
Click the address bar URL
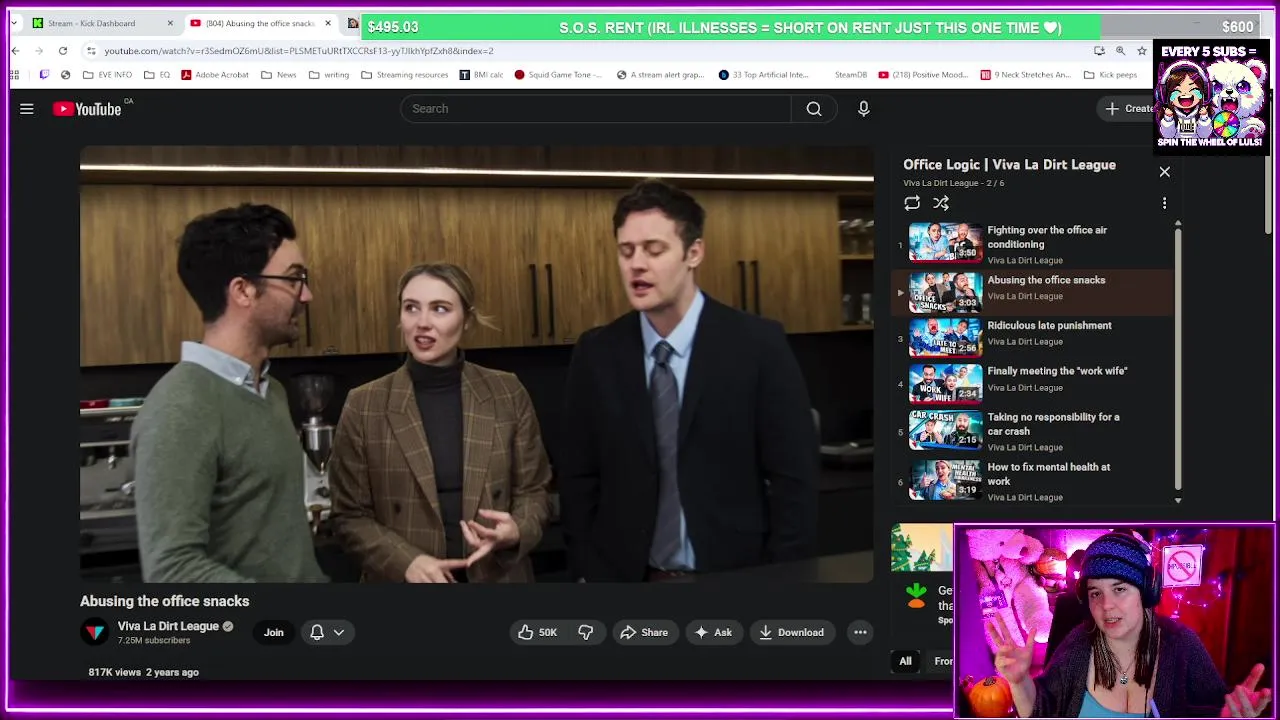[x=299, y=51]
